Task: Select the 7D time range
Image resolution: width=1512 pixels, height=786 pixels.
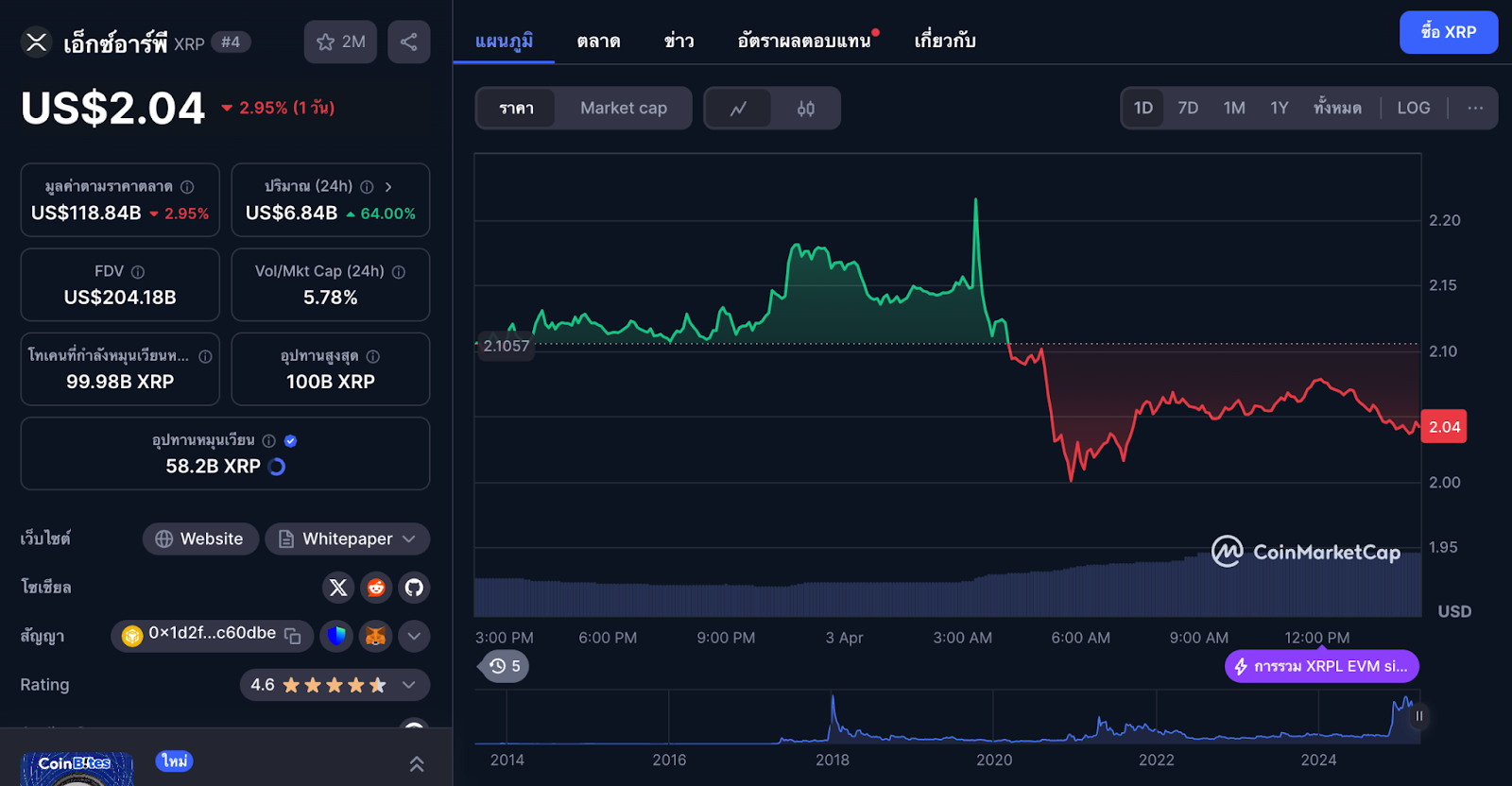Action: pos(1188,108)
